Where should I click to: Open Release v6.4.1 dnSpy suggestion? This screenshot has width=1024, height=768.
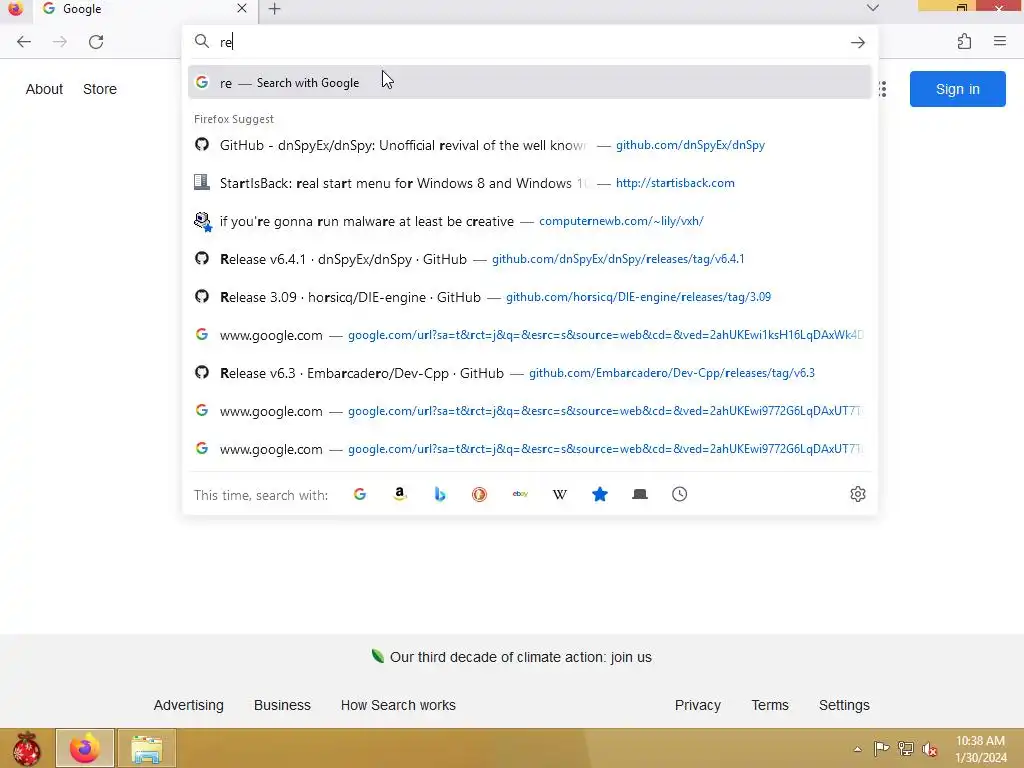tap(530, 259)
